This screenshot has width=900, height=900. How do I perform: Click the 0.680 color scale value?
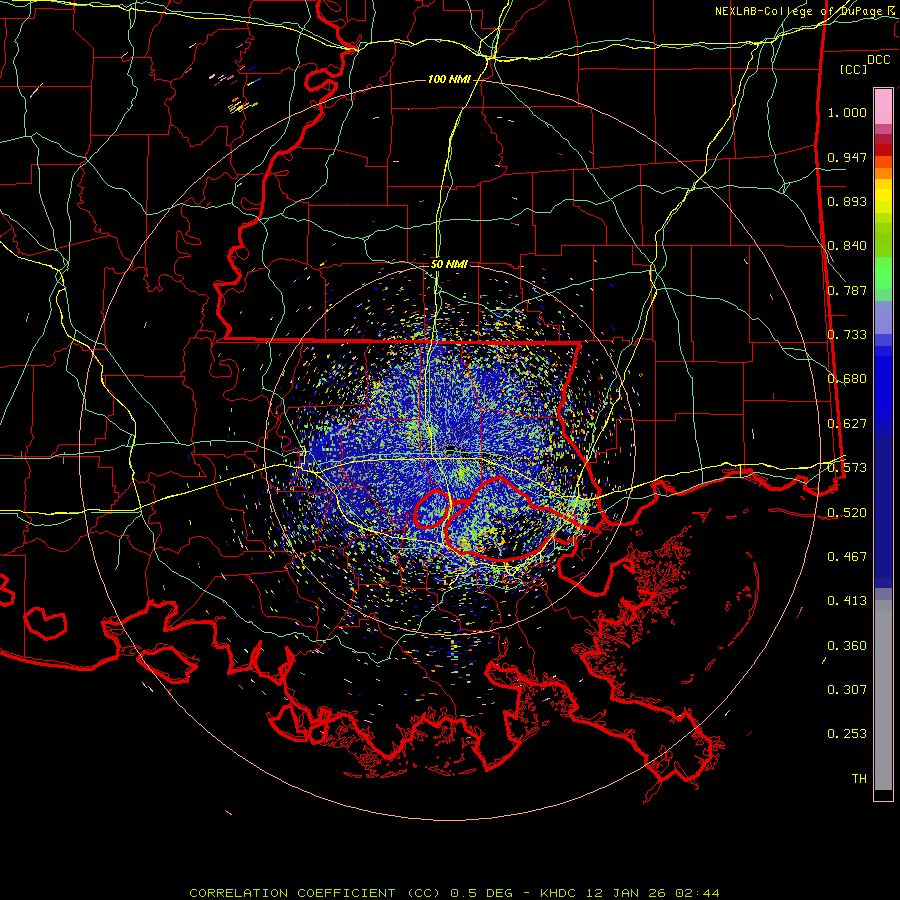847,379
